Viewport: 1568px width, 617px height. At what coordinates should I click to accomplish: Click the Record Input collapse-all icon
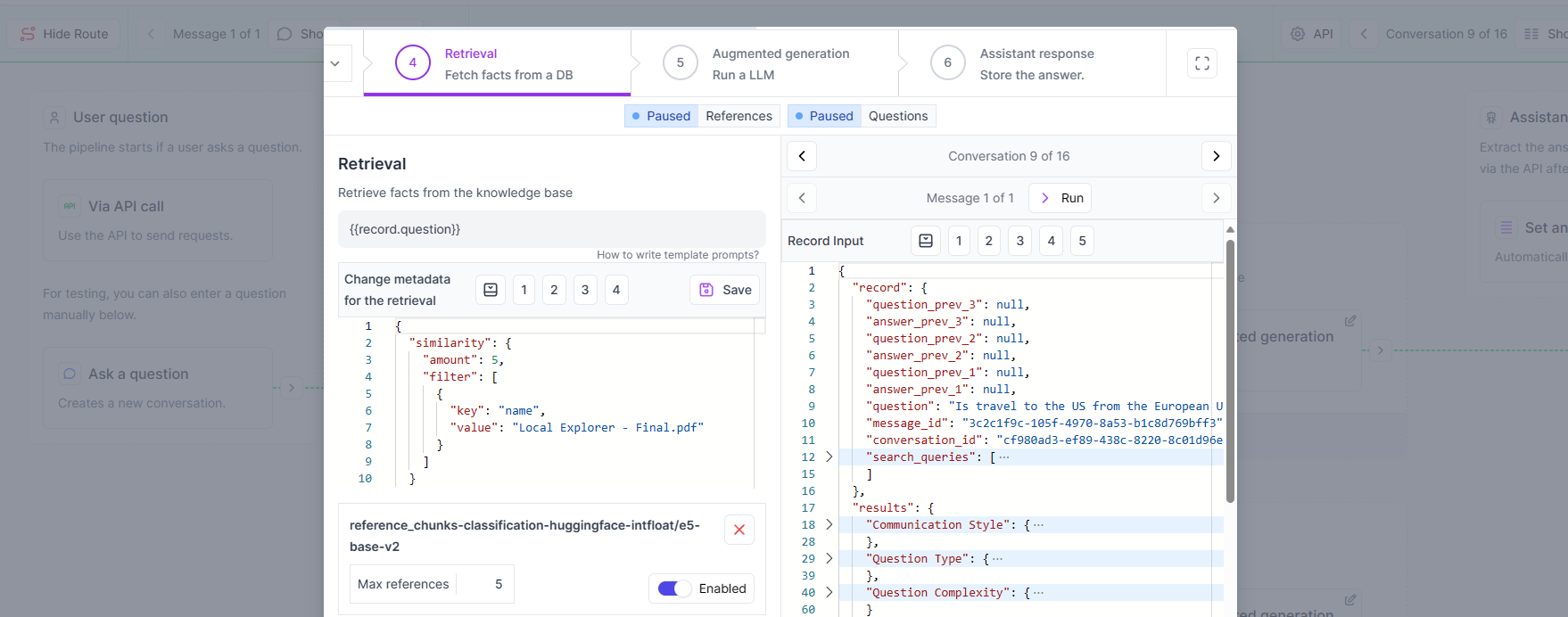click(926, 241)
